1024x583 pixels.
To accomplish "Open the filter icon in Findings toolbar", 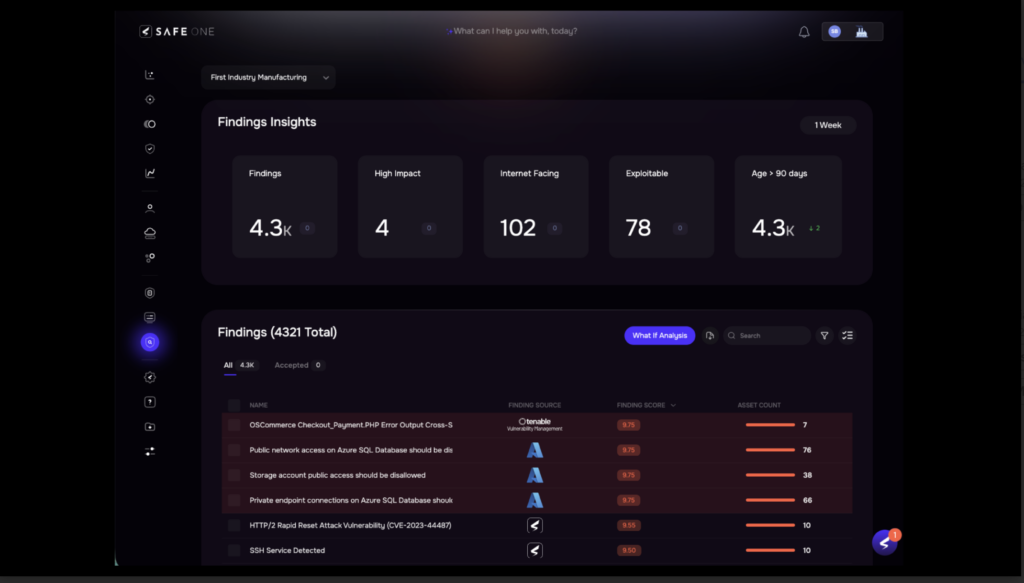I will click(x=824, y=336).
